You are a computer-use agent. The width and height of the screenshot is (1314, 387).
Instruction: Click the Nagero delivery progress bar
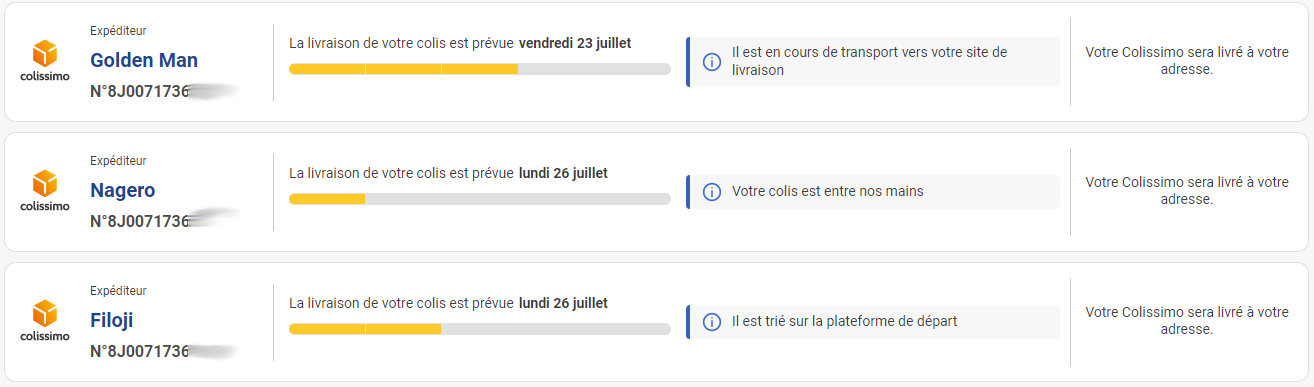(480, 199)
